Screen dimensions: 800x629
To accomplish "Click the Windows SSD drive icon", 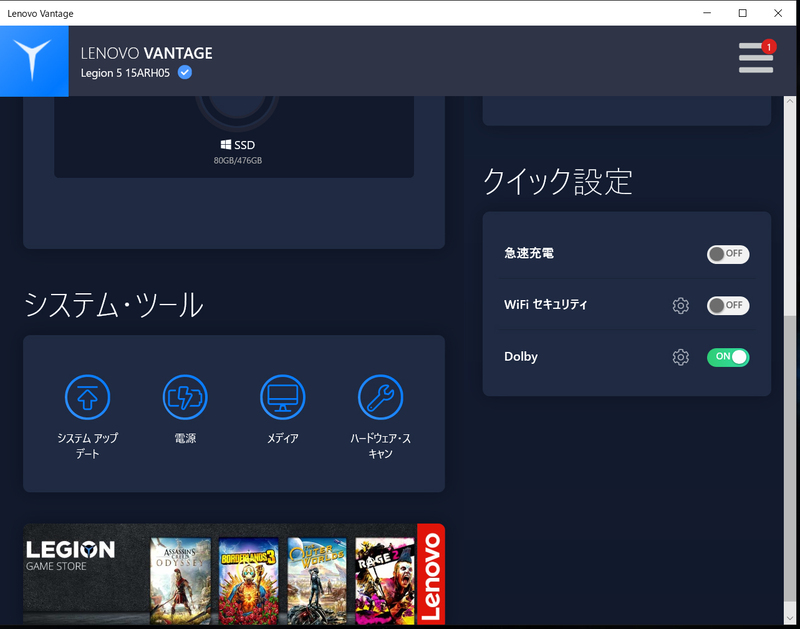I will (x=226, y=145).
